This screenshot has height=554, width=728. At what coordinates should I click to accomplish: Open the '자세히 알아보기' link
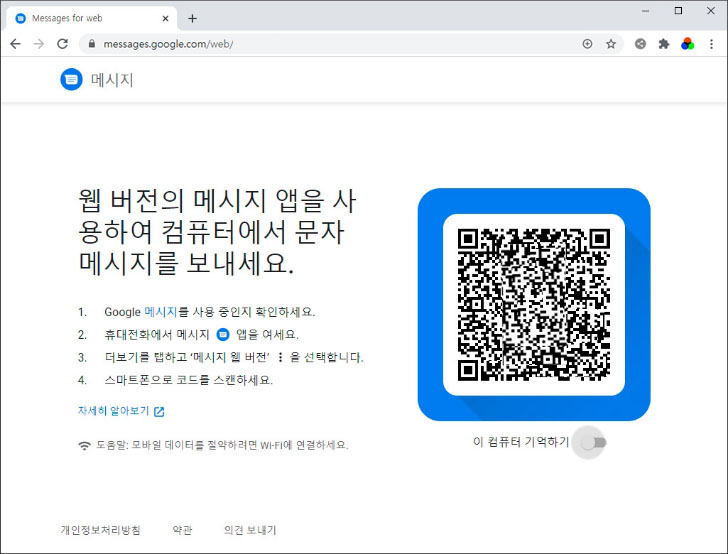coord(113,411)
